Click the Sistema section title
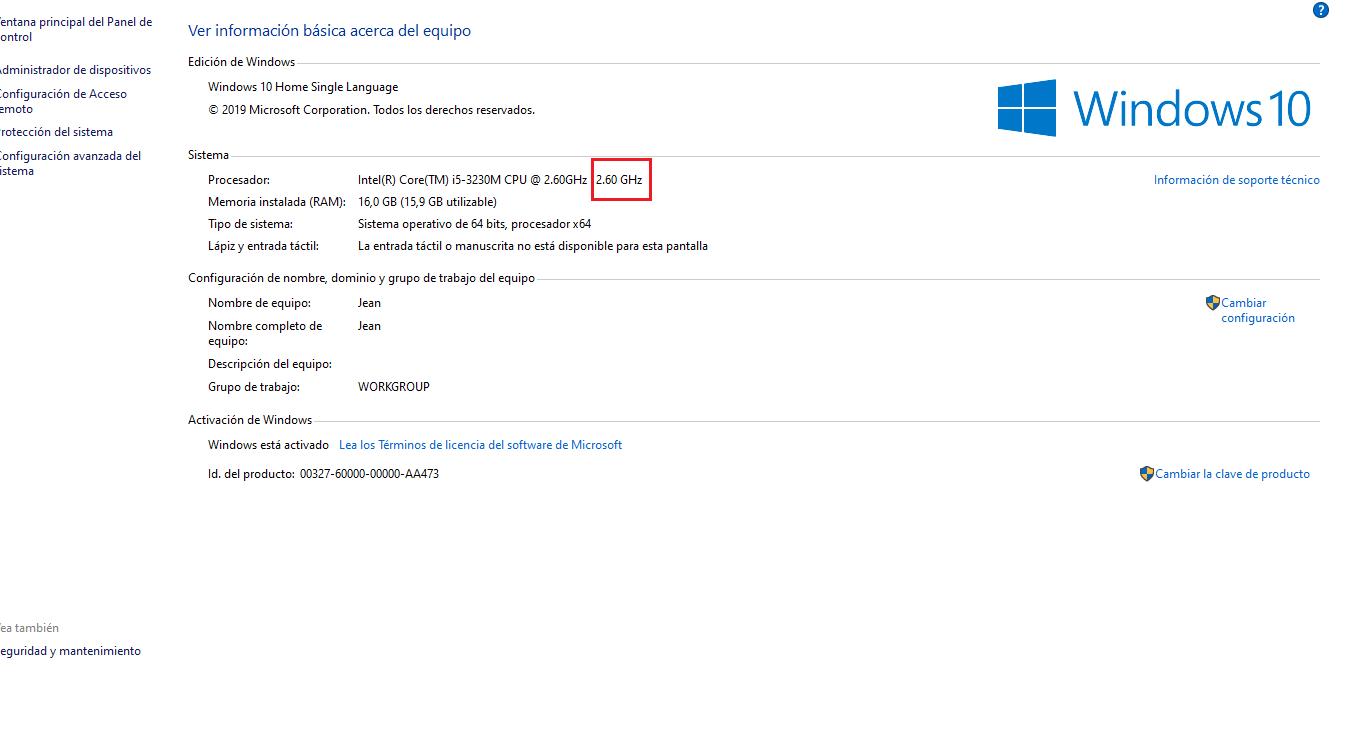Screen dimensions: 1366x736 pos(208,155)
